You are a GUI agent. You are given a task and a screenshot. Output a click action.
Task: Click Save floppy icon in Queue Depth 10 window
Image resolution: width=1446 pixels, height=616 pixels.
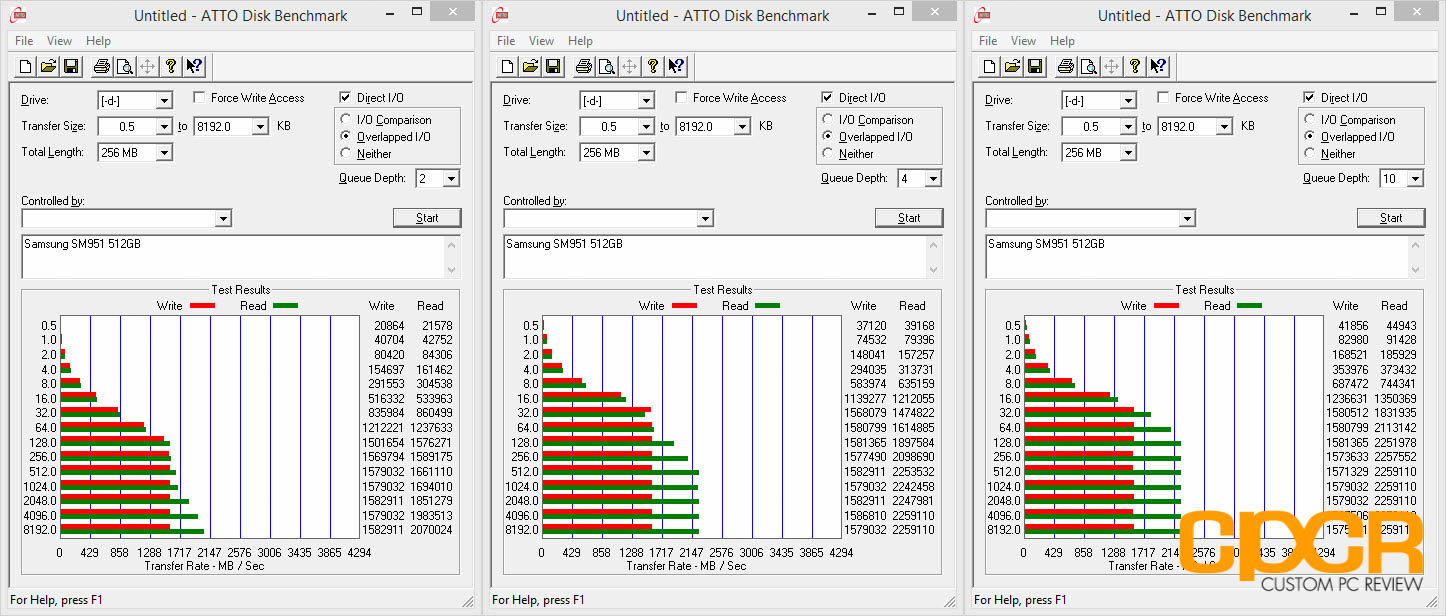1035,67
